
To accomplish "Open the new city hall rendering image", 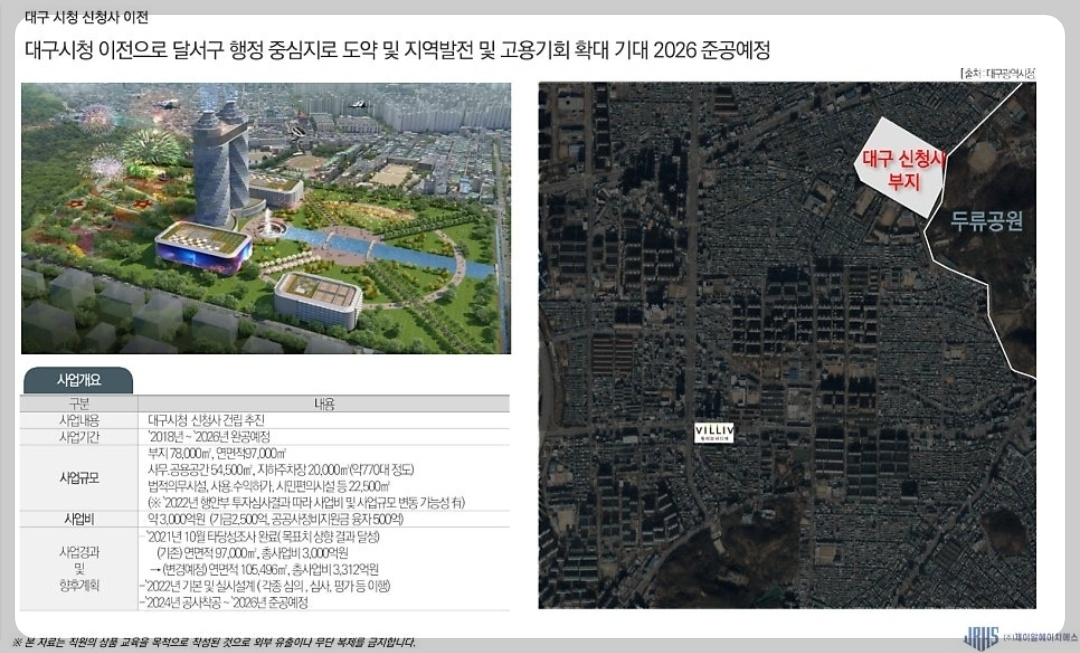I will pos(266,218).
